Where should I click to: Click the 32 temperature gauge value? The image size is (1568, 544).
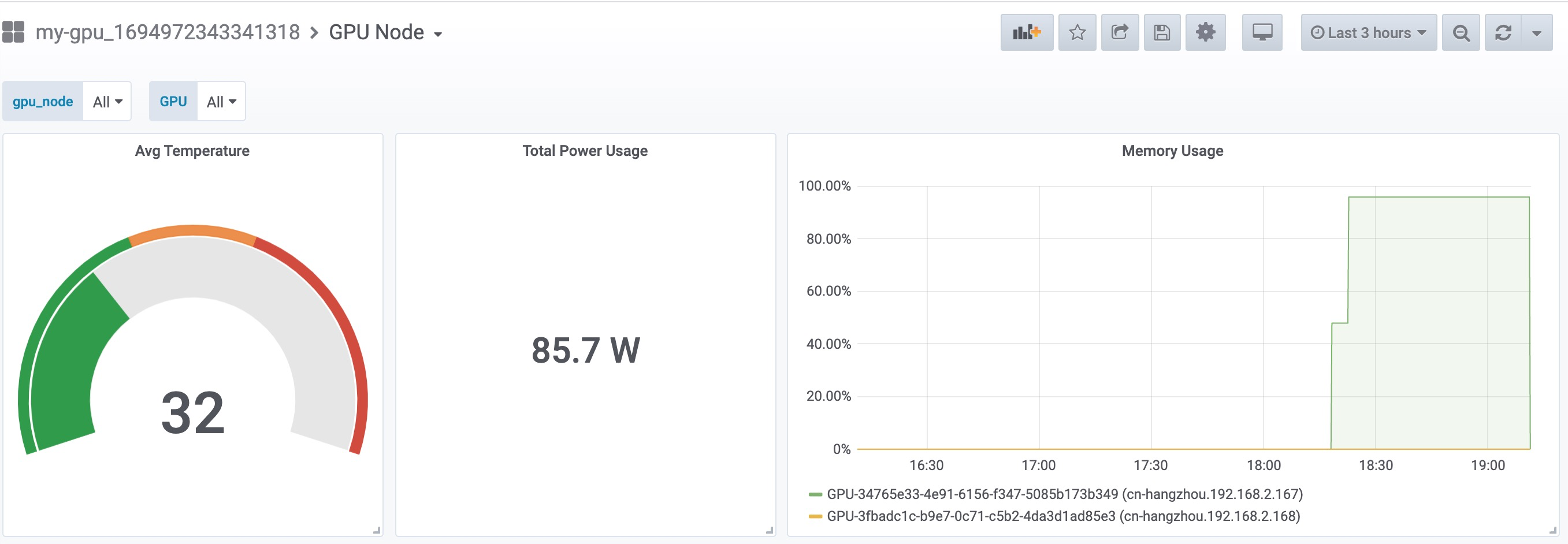[x=193, y=413]
